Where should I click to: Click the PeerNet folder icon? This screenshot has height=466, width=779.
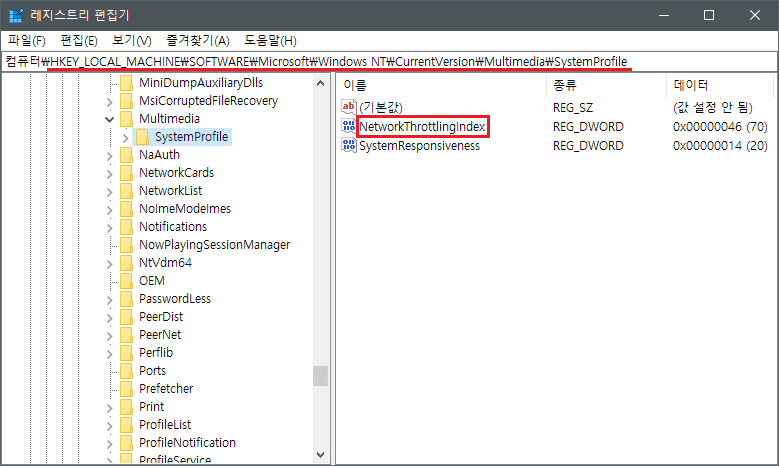point(127,335)
